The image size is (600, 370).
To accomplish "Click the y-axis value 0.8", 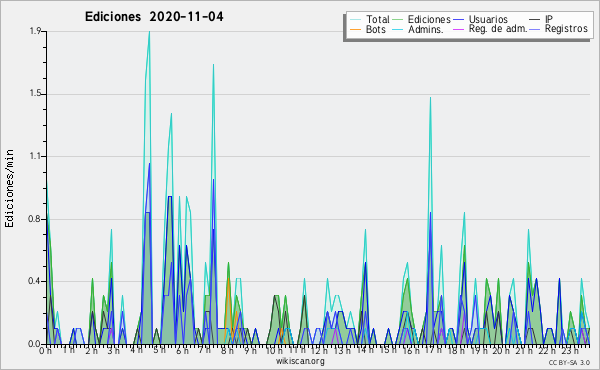I will (x=35, y=220).
